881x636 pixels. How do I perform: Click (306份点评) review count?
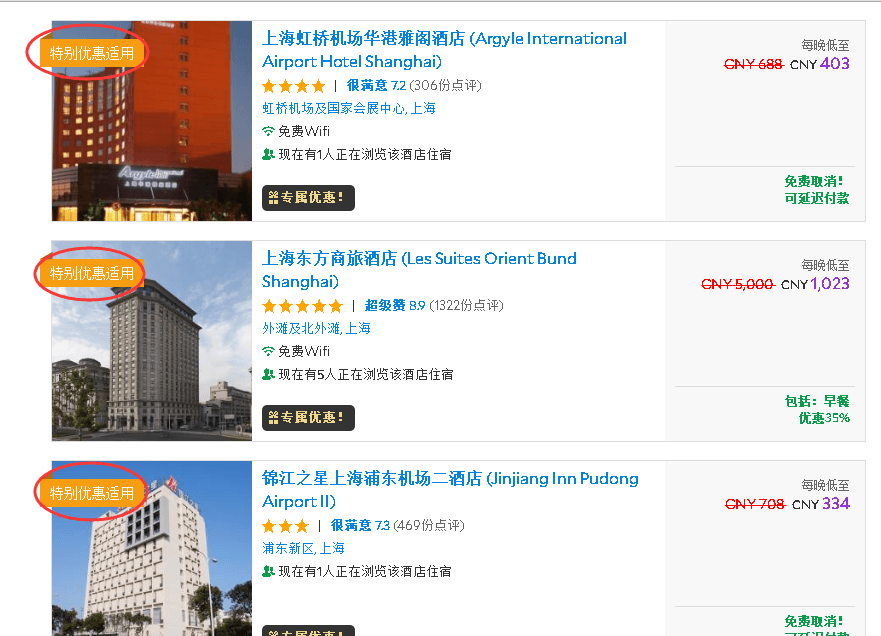click(x=446, y=85)
